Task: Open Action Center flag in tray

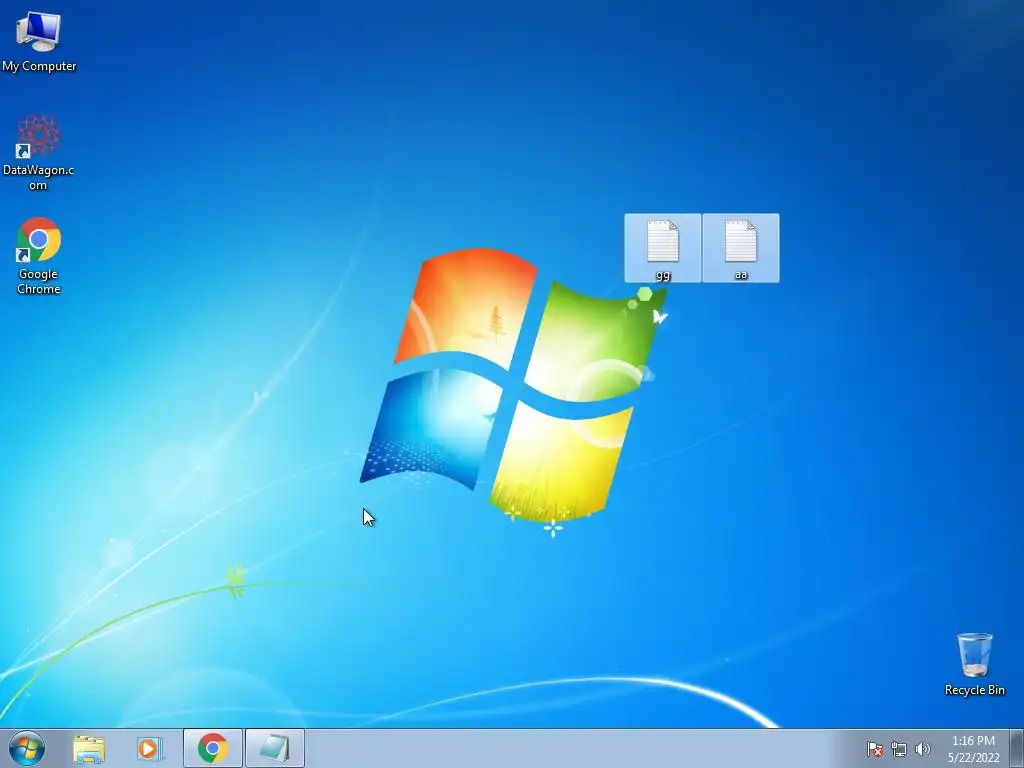Action: tap(874, 749)
